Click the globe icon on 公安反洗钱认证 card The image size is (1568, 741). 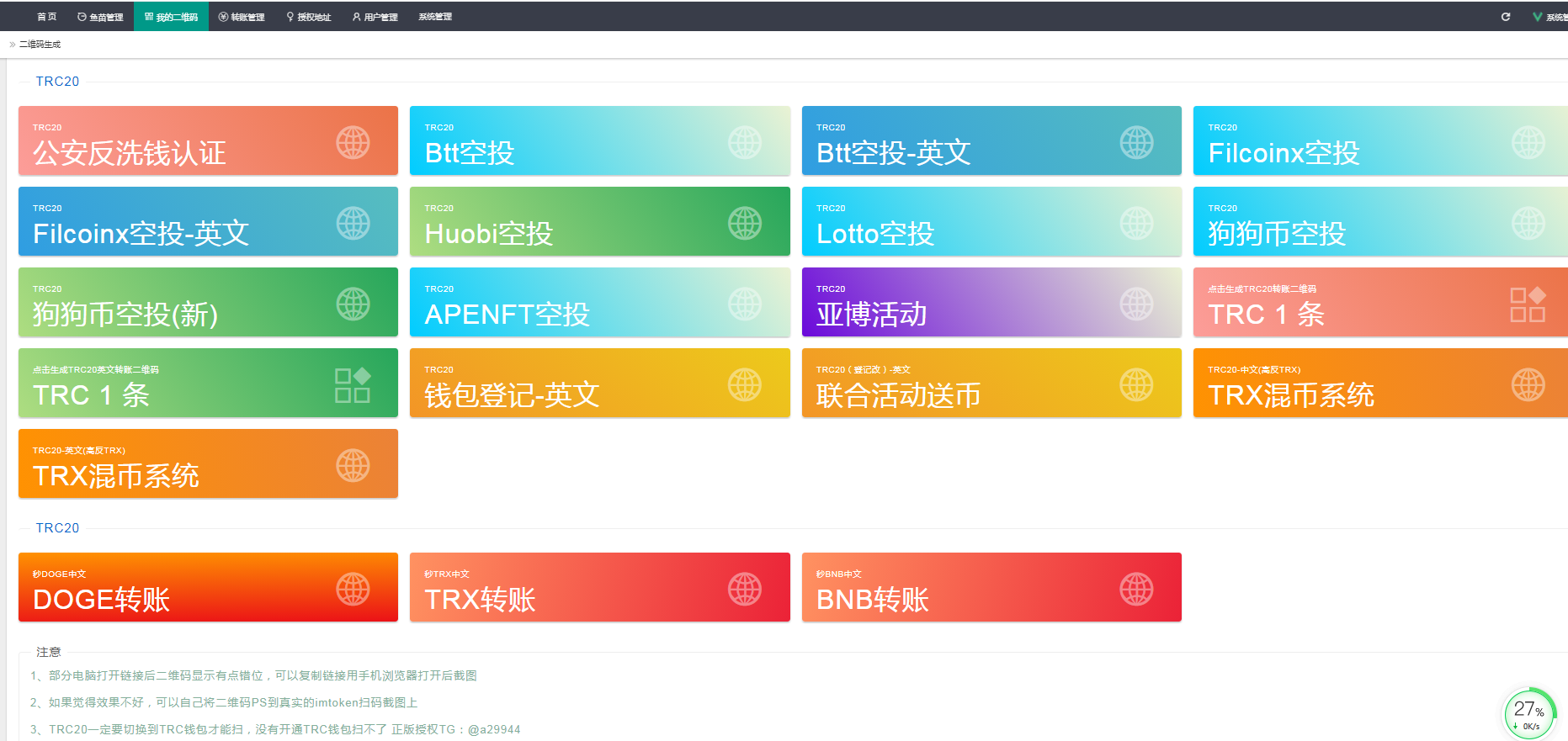pyautogui.click(x=353, y=142)
